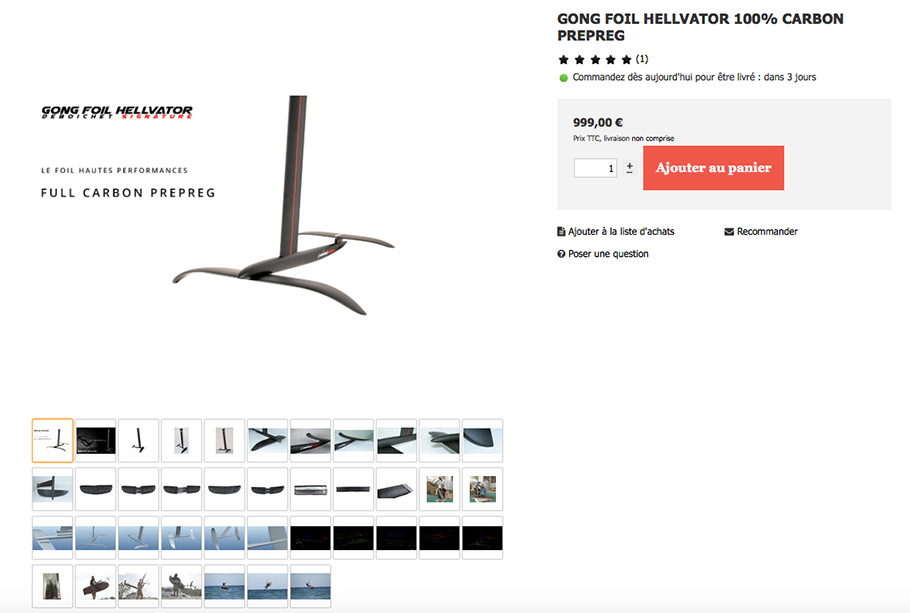Open the Ajouter à la liste d'achats link
The image size is (910, 613).
[x=621, y=232]
